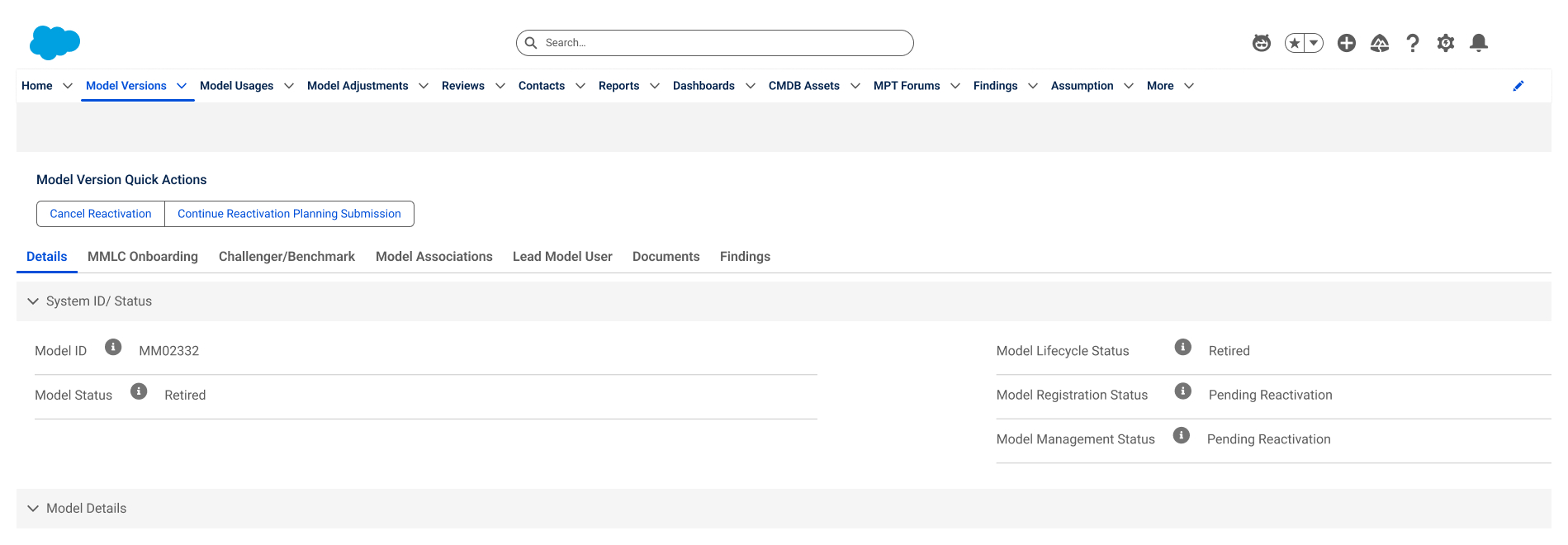Open the Trailhead mountain icon
1568x545 pixels.
pos(1380,43)
